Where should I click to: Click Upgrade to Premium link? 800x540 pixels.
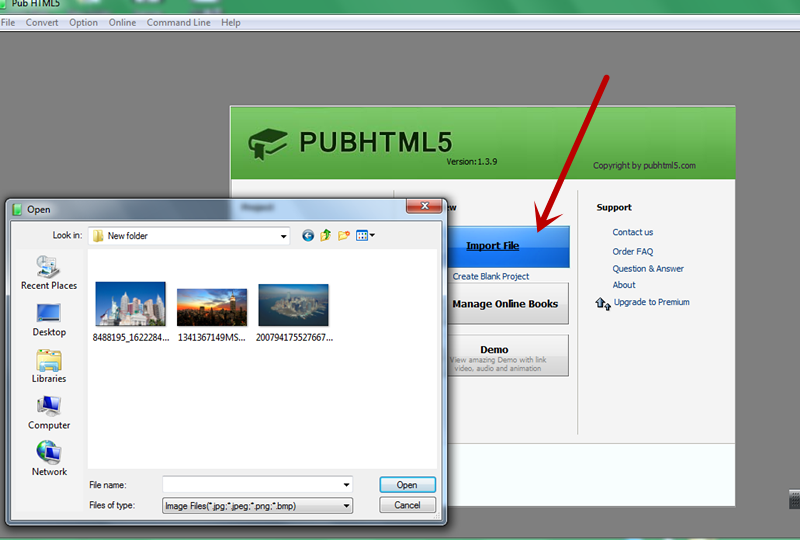pyautogui.click(x=652, y=302)
